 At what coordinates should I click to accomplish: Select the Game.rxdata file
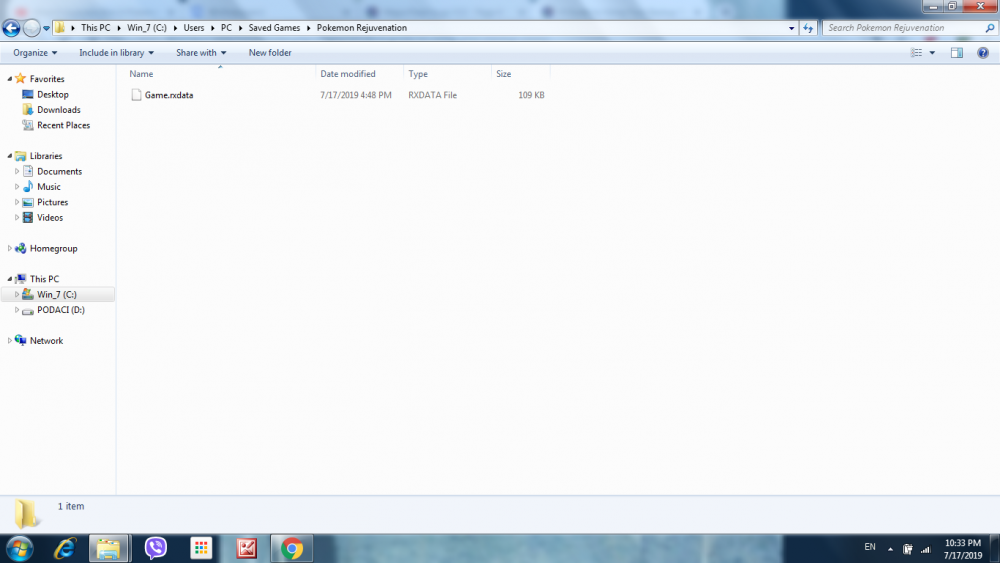pos(169,95)
